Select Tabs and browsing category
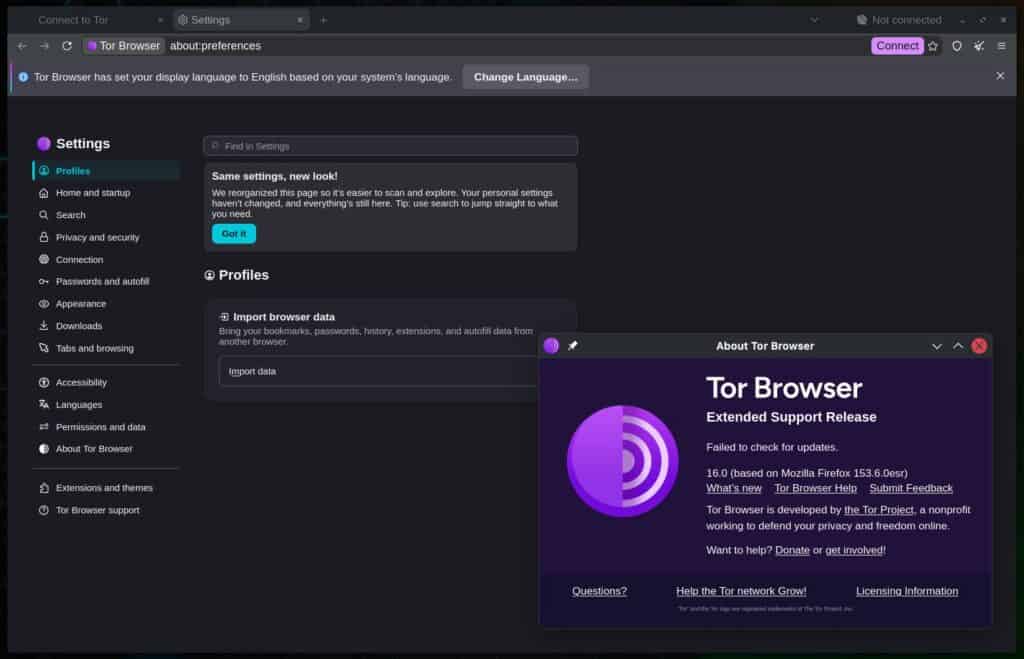Screen dimensions: 1024x659 106,348
